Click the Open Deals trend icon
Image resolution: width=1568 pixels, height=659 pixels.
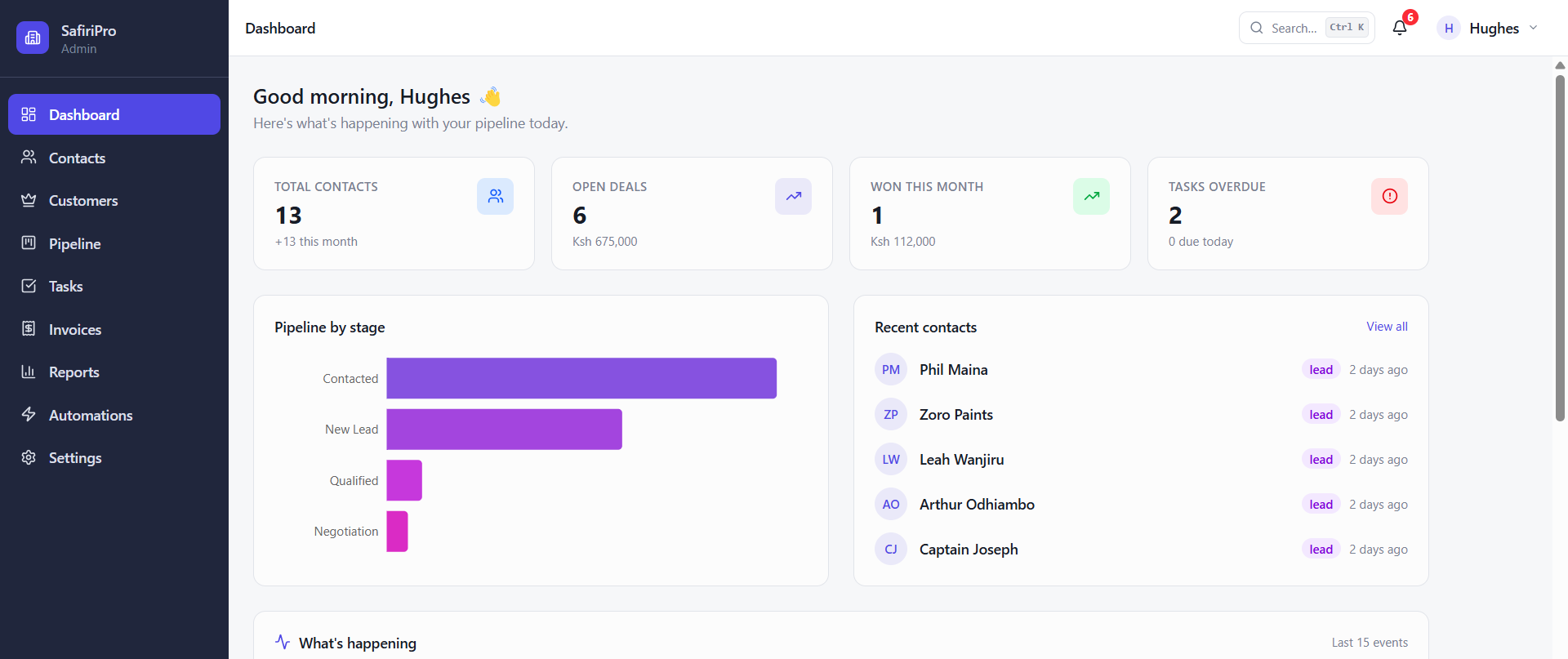793,196
